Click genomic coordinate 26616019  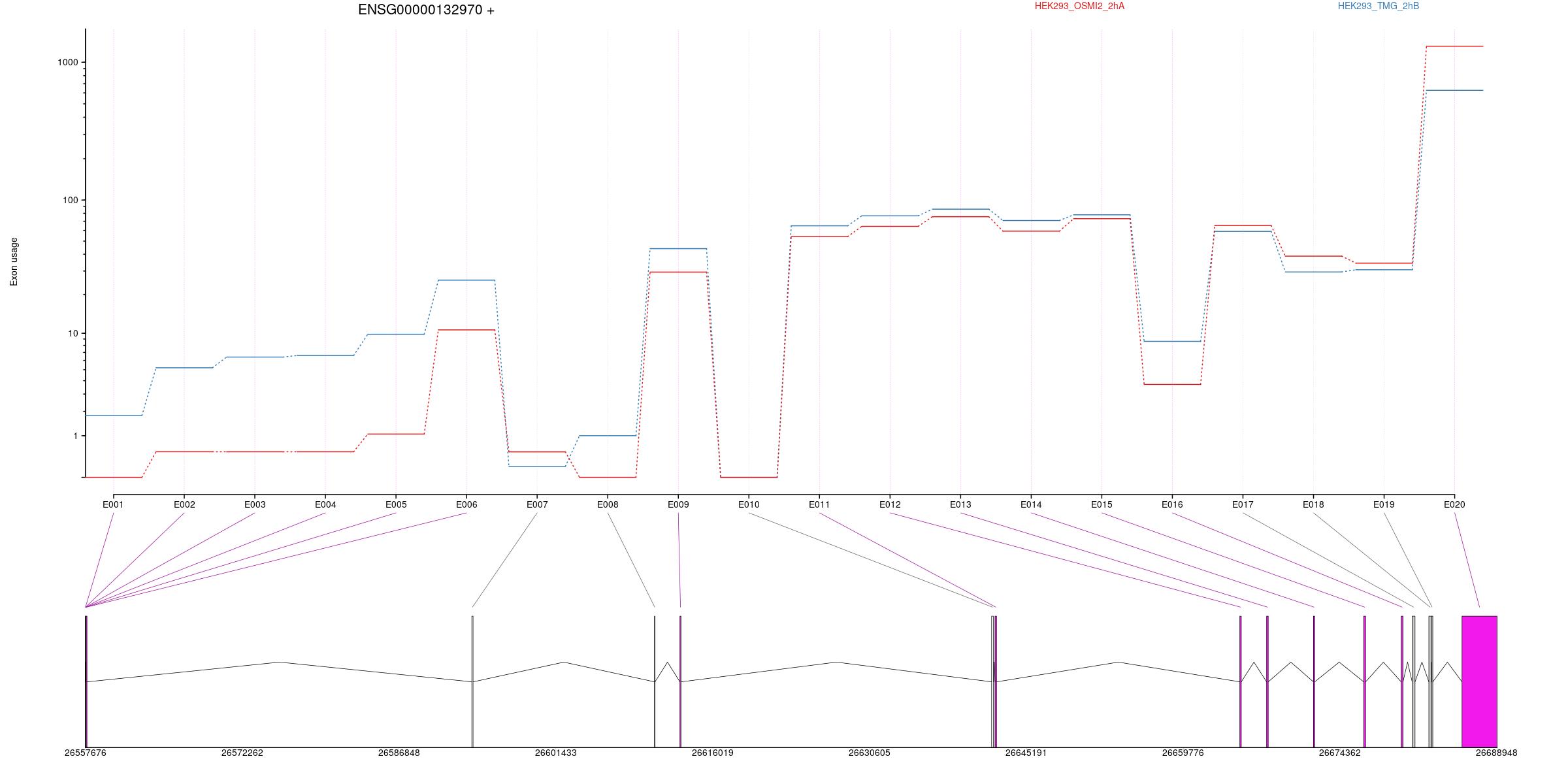pos(713,753)
